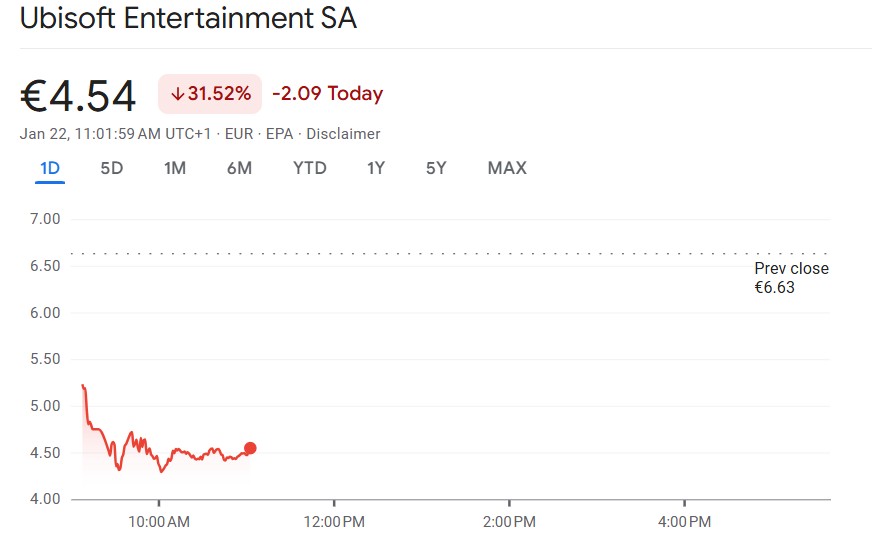
Task: Show the 1M price history
Action: 175,168
